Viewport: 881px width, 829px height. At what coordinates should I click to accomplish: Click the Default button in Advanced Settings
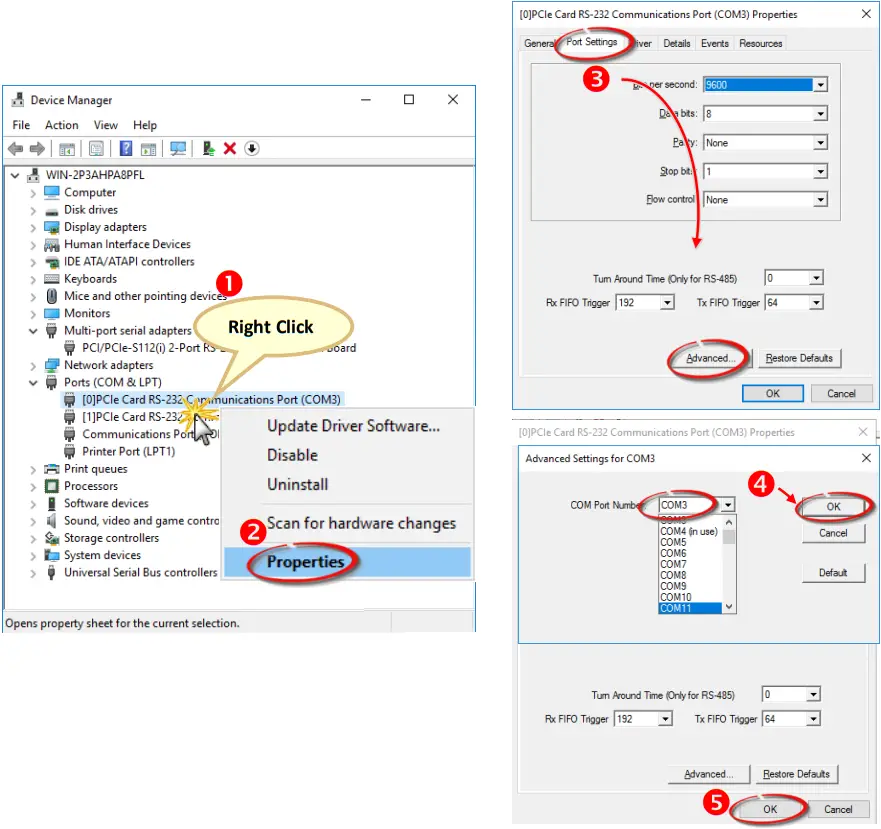click(833, 573)
